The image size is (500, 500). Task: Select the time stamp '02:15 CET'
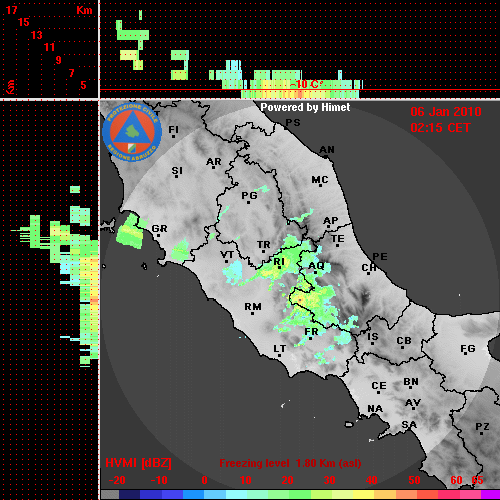point(440,128)
